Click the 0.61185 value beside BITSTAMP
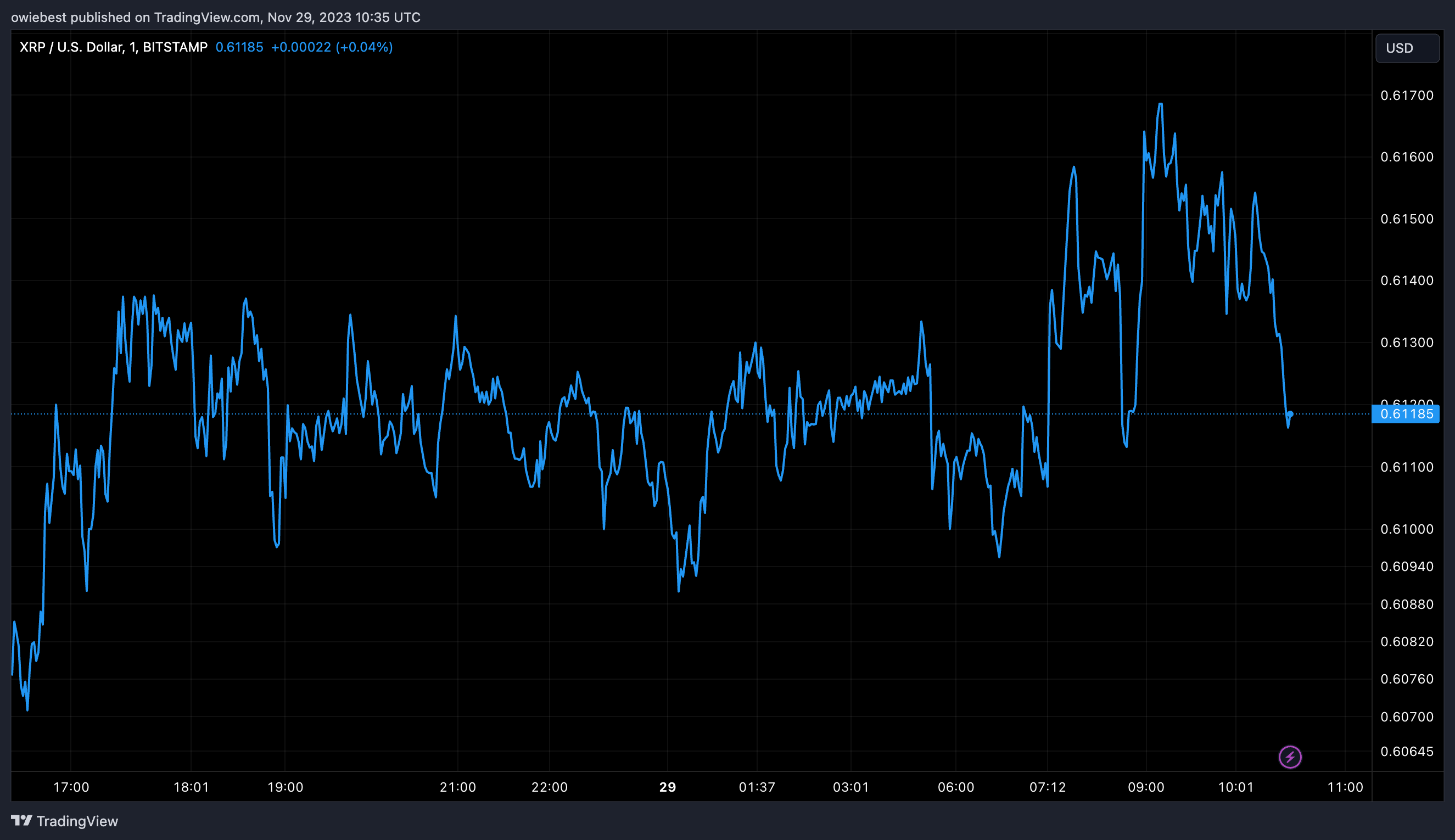The image size is (1455, 840). click(239, 47)
